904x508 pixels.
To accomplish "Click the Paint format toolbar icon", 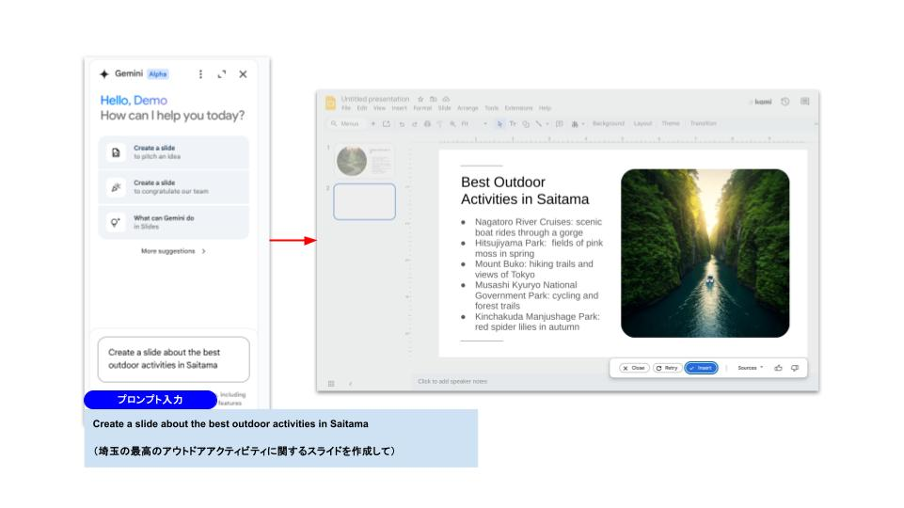I will click(x=440, y=124).
